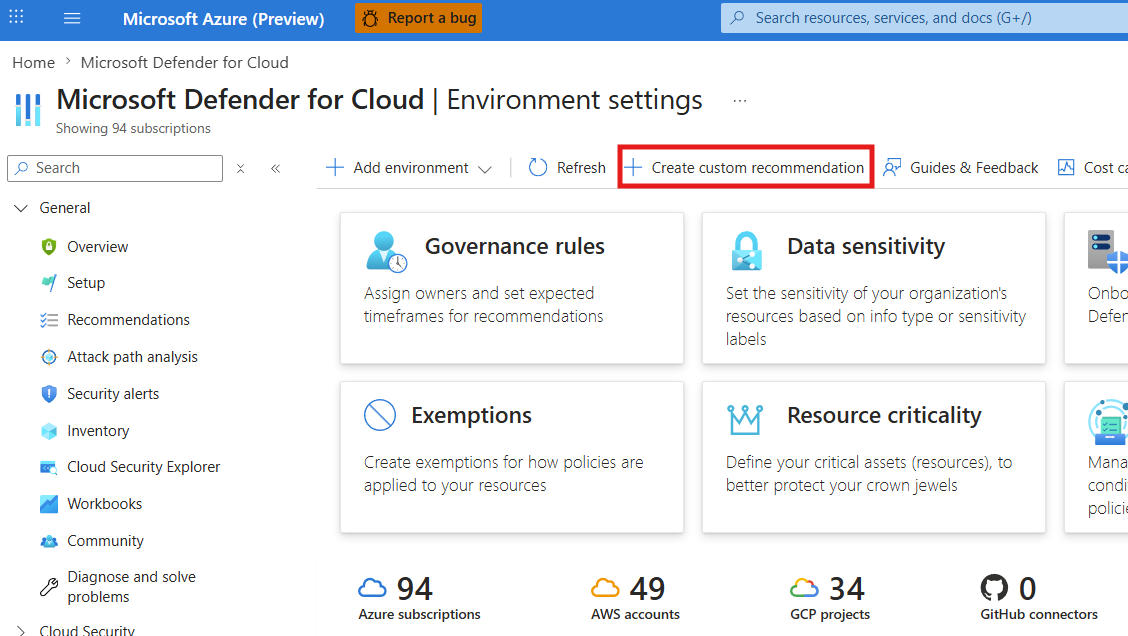Image resolution: width=1128 pixels, height=636 pixels.
Task: Open the portal hamburger menu
Action: [x=72, y=18]
